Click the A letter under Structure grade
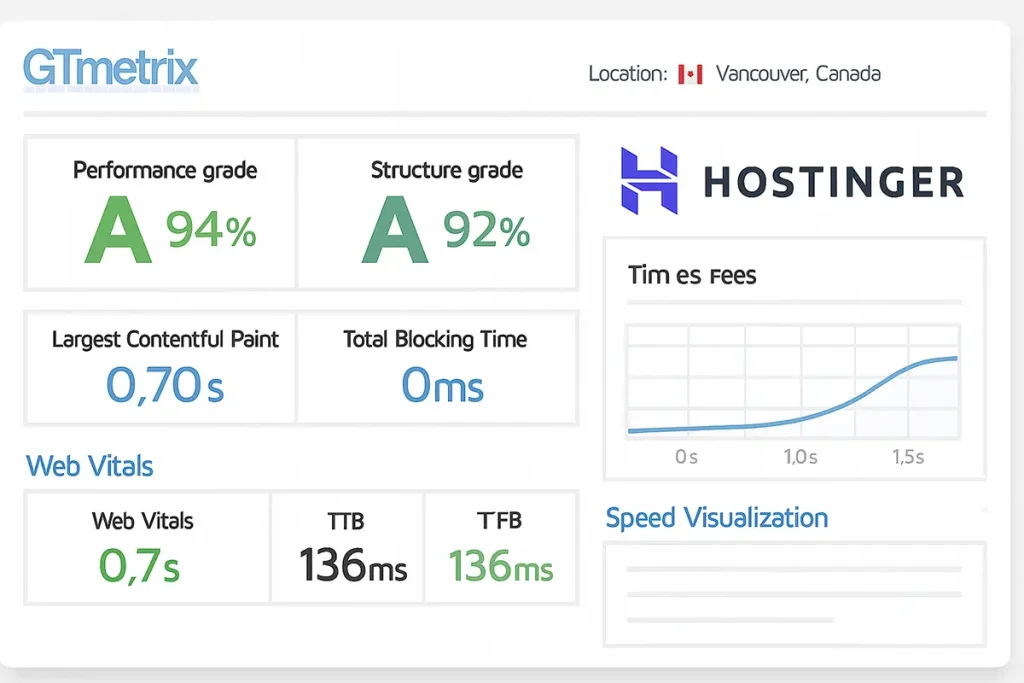The width and height of the screenshot is (1024, 683). (395, 230)
